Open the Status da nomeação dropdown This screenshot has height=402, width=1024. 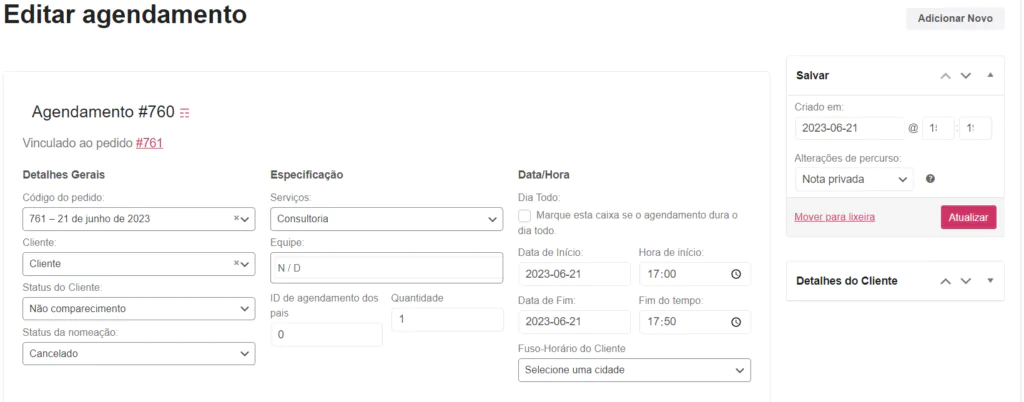click(138, 354)
